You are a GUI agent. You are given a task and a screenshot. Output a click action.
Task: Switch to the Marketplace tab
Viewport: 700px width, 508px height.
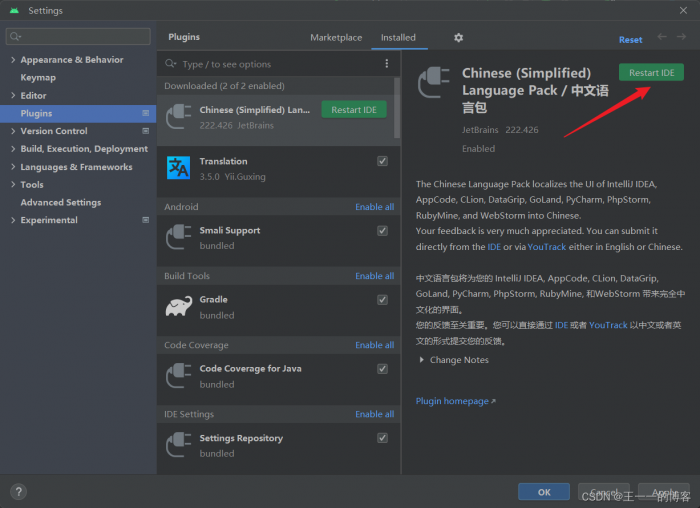[x=336, y=38]
